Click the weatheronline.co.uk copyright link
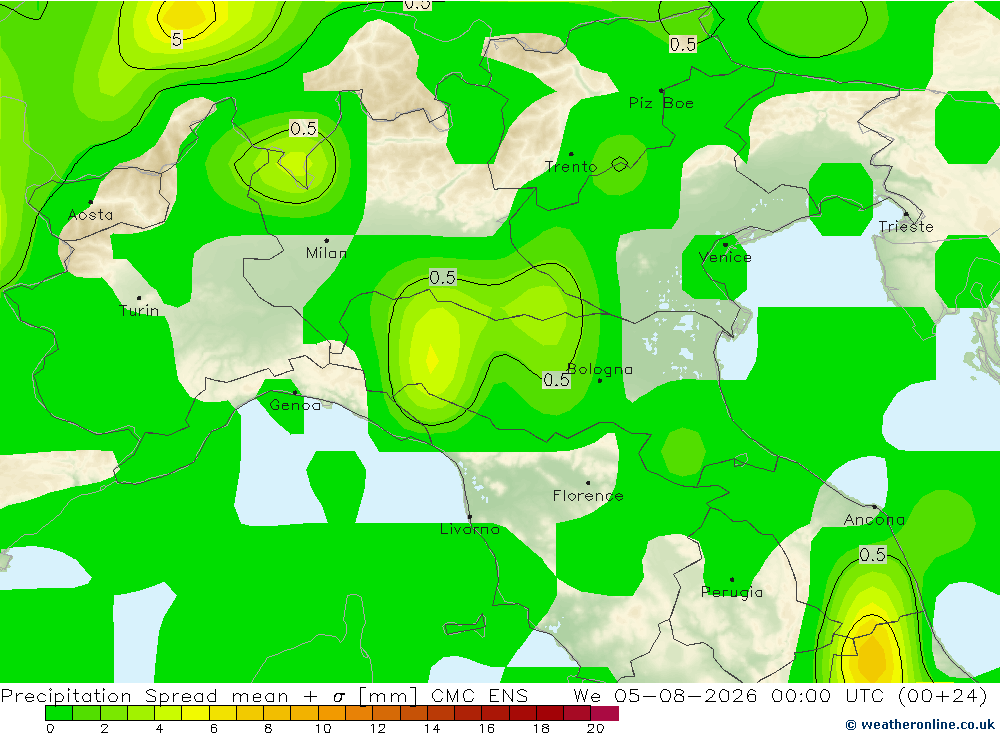 [920, 724]
